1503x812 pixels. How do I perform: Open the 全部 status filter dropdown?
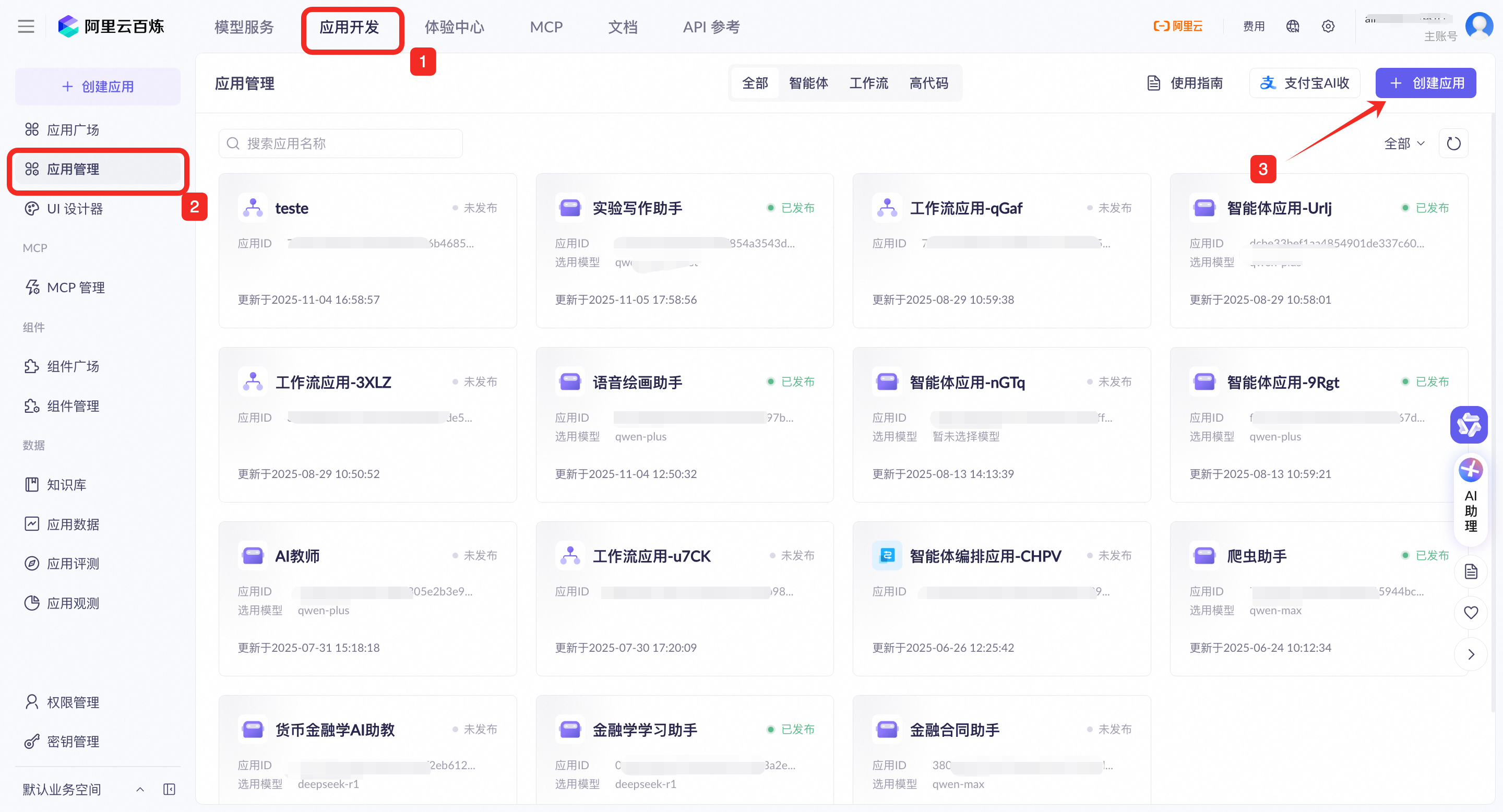1404,144
